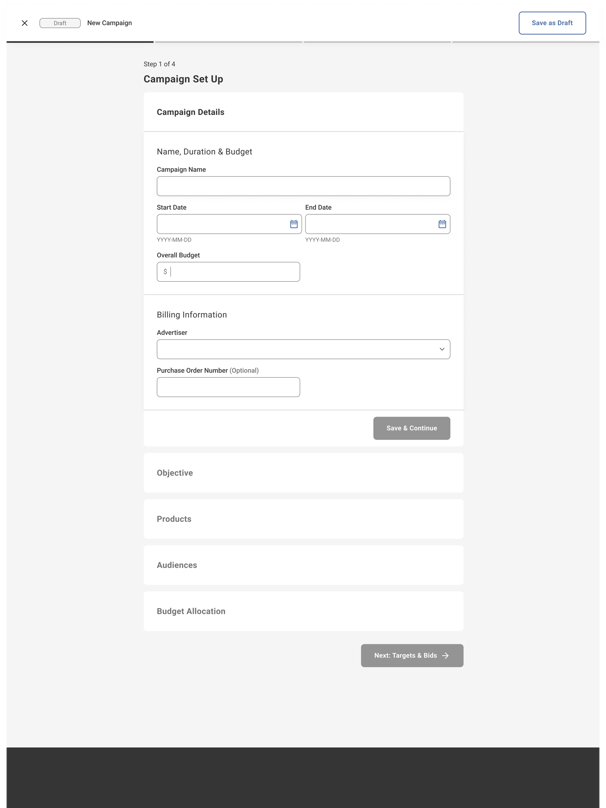Click the arrow on Next: Targets & Bids

pyautogui.click(x=445, y=655)
